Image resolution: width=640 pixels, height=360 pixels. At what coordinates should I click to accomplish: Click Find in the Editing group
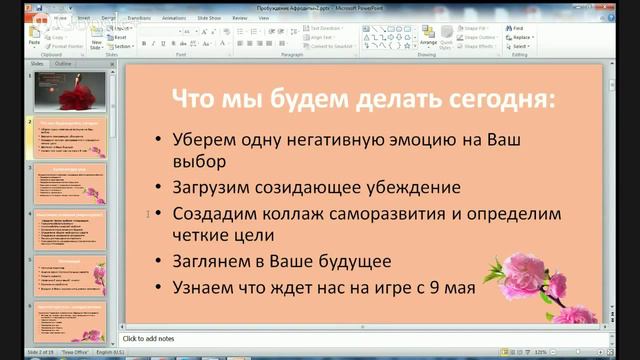514,28
